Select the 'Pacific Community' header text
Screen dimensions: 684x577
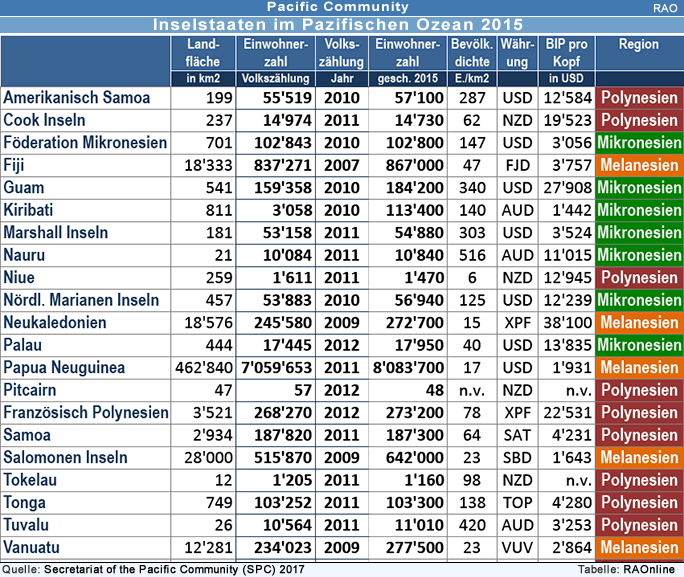337,8
